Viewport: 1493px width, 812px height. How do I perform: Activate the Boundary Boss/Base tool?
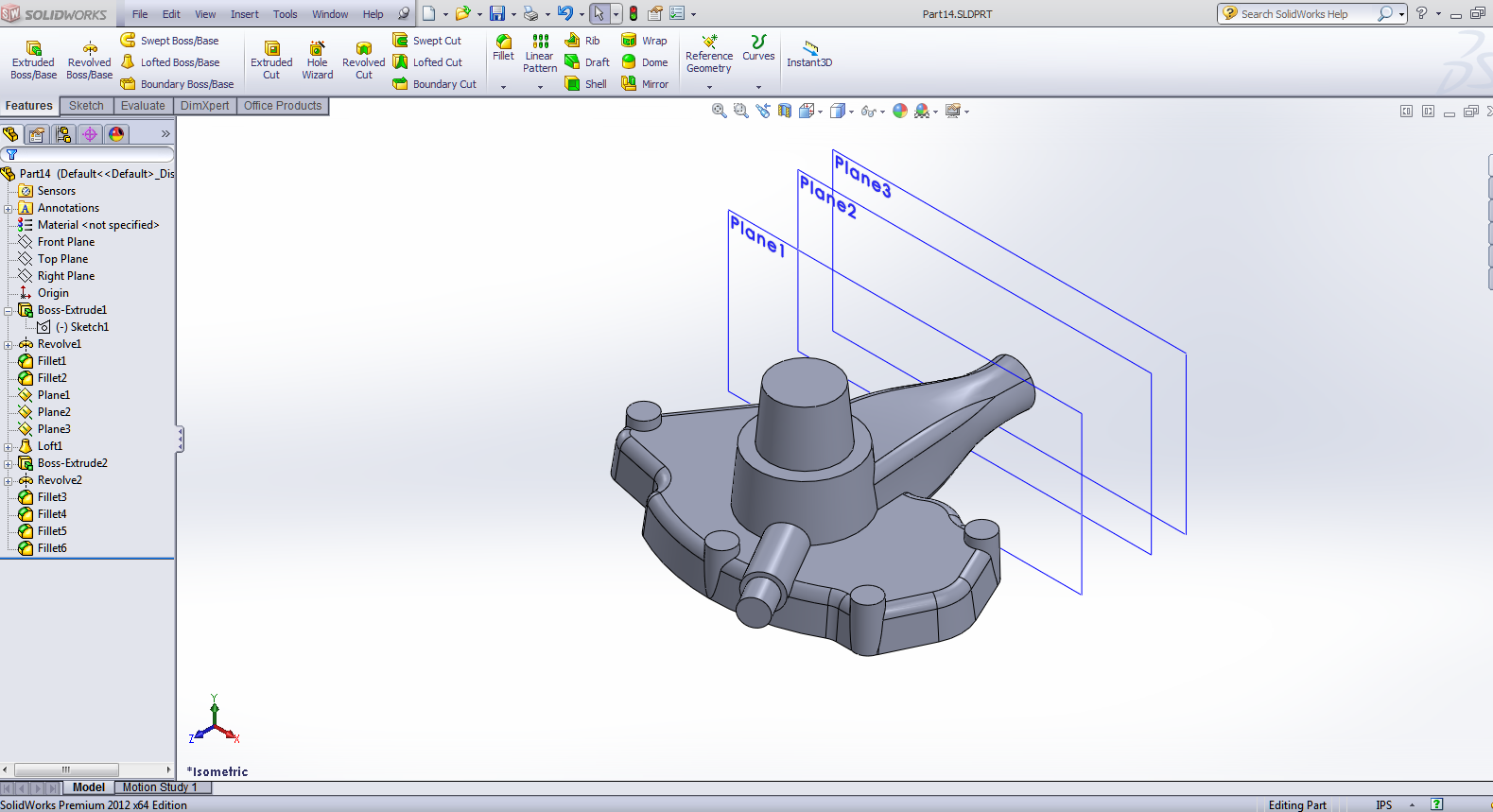point(177,84)
